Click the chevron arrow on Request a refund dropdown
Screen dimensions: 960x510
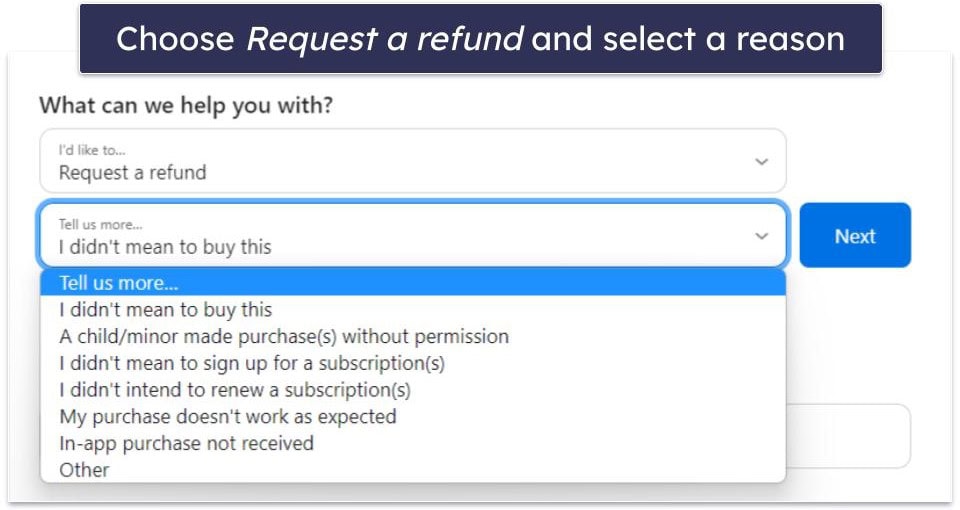761,162
